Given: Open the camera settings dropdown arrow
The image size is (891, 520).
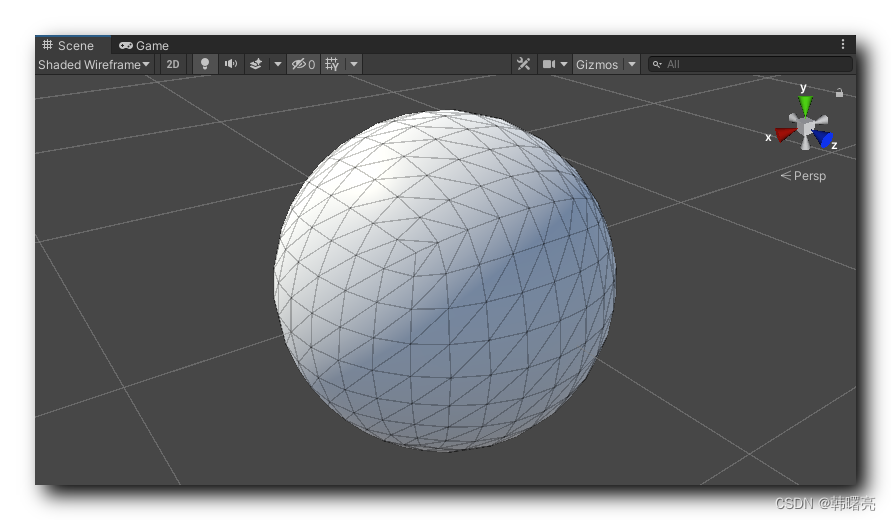Looking at the screenshot, I should point(564,64).
